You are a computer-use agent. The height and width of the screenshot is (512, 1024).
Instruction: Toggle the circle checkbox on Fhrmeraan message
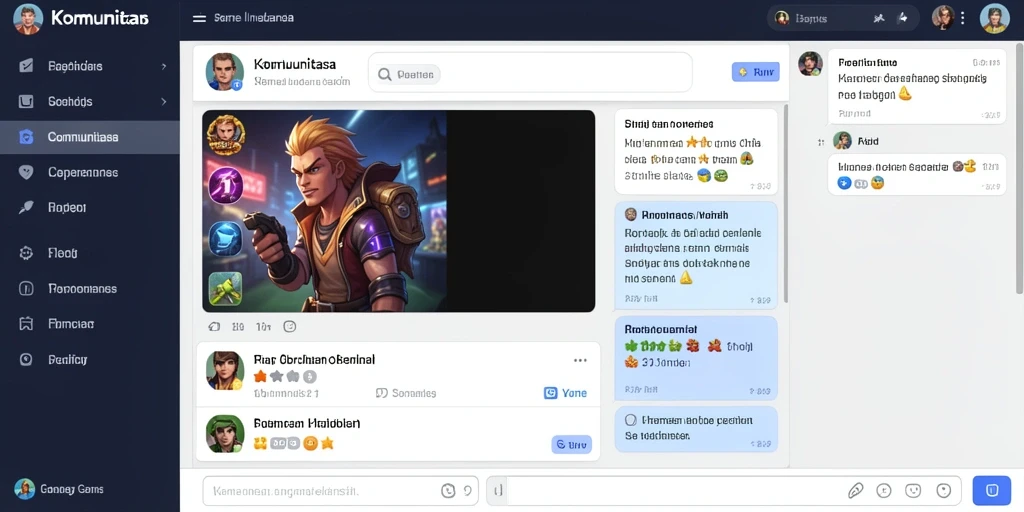point(631,420)
